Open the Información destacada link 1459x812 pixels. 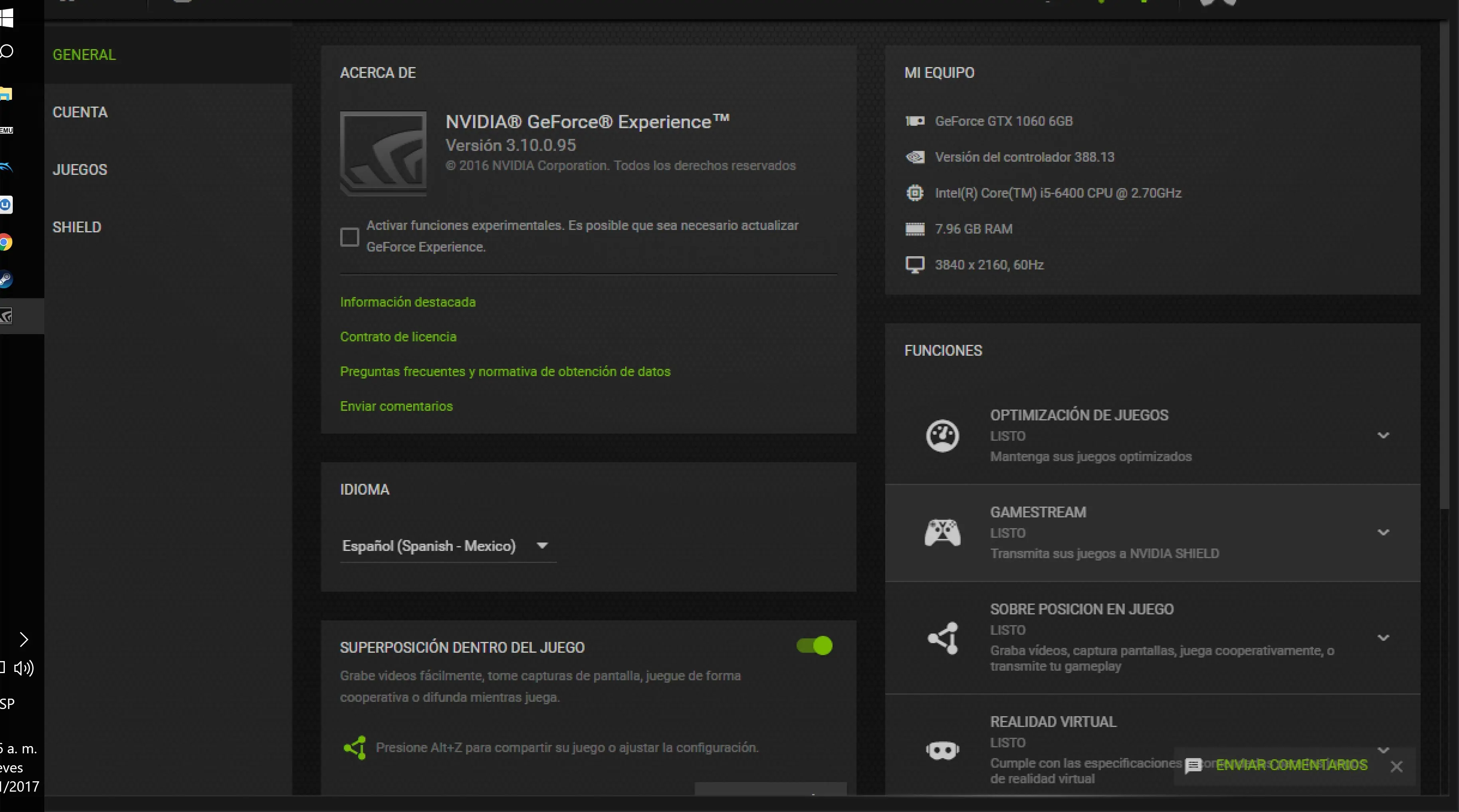pos(408,302)
